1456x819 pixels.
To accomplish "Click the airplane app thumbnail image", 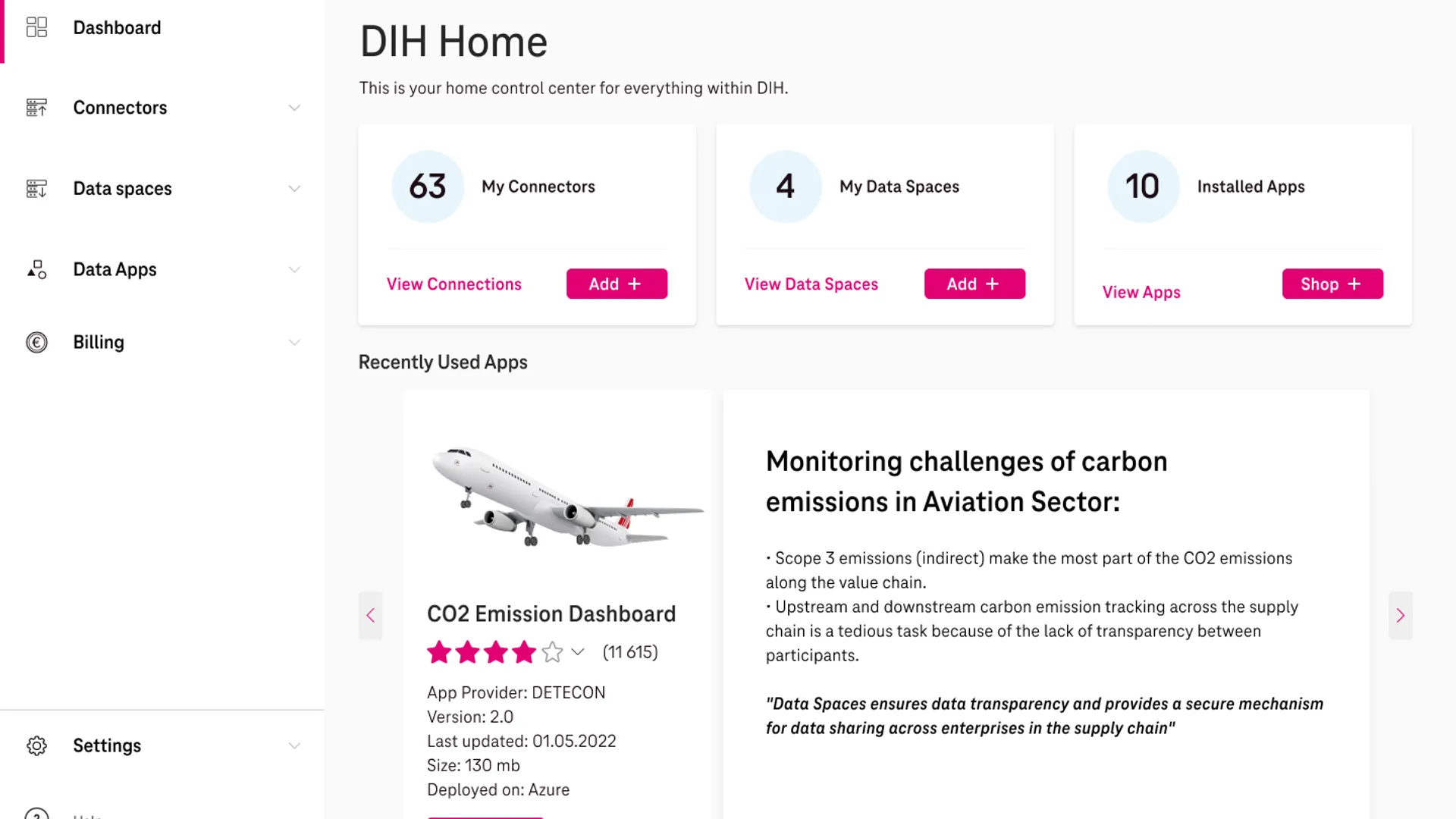I will [x=567, y=497].
